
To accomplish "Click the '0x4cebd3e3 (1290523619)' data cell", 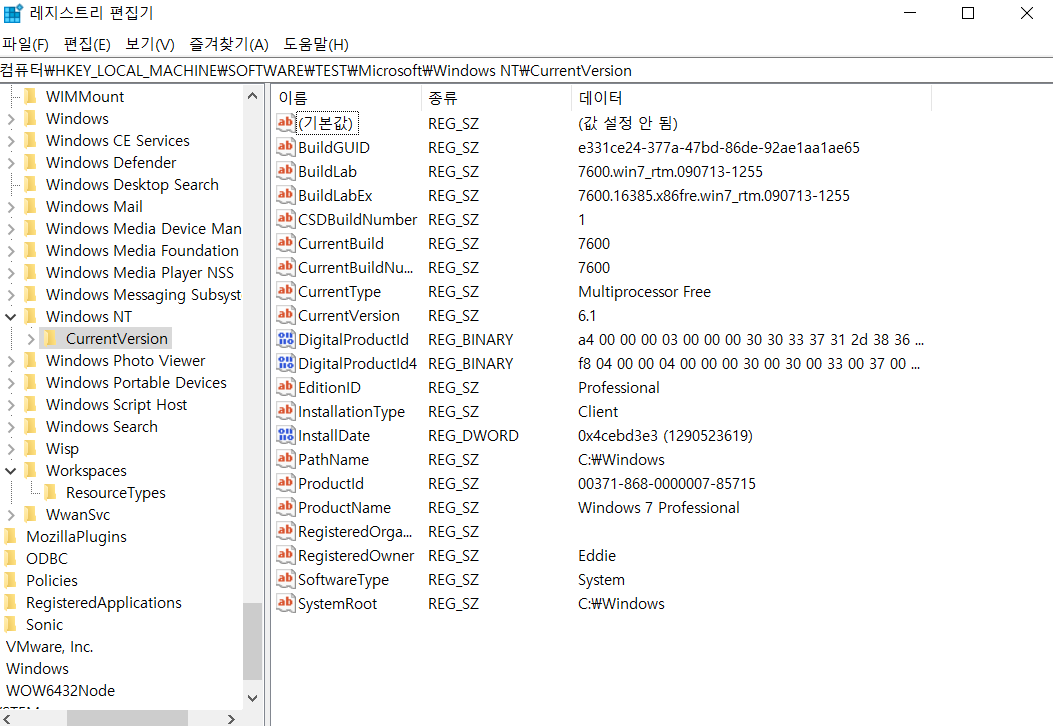I will click(x=665, y=436).
